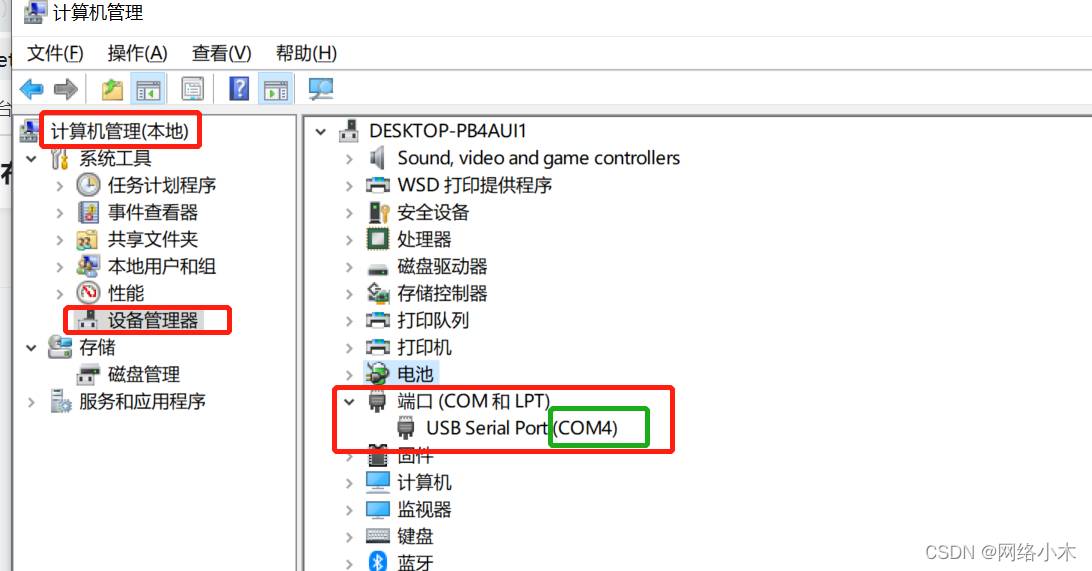Select 设备管理器 in the left tree
The width and height of the screenshot is (1092, 571).
(x=153, y=320)
